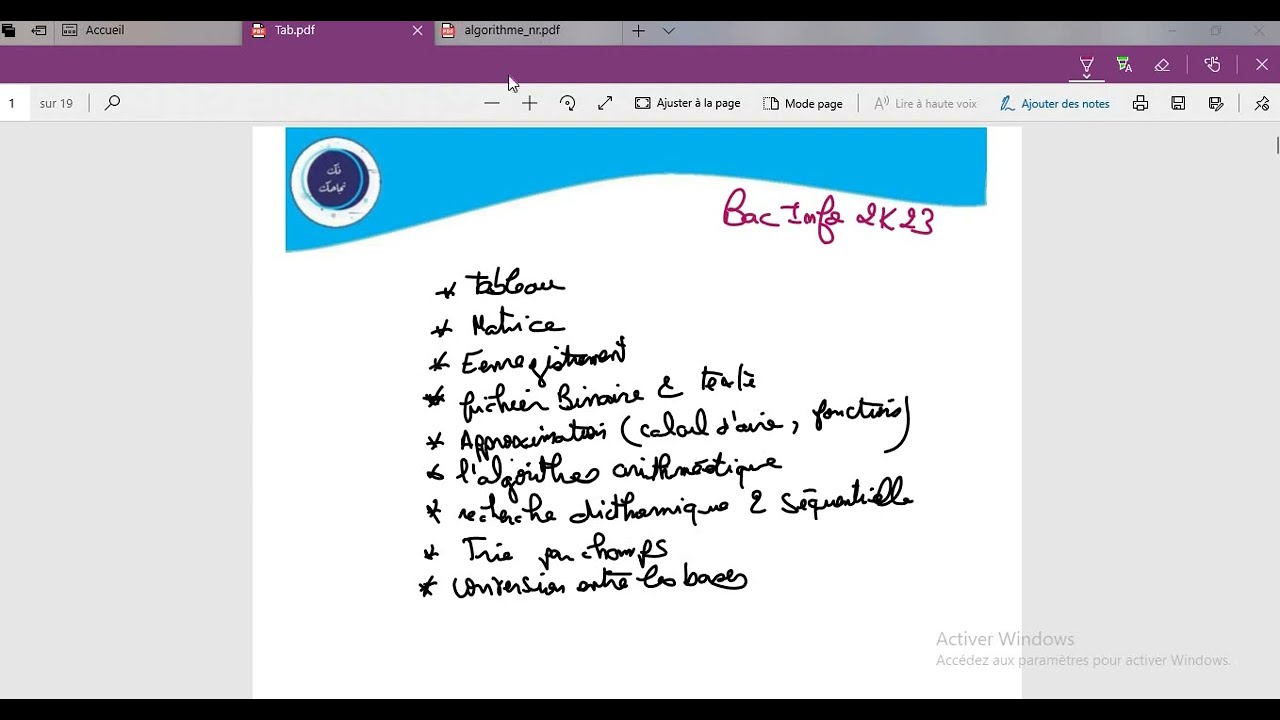1280x720 pixels.
Task: Open the Mode page options
Action: click(802, 103)
